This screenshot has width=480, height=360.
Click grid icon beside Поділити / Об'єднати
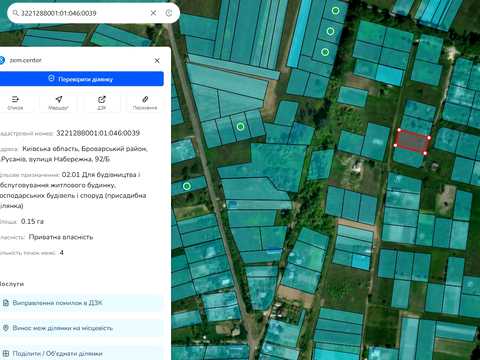(x=6, y=353)
